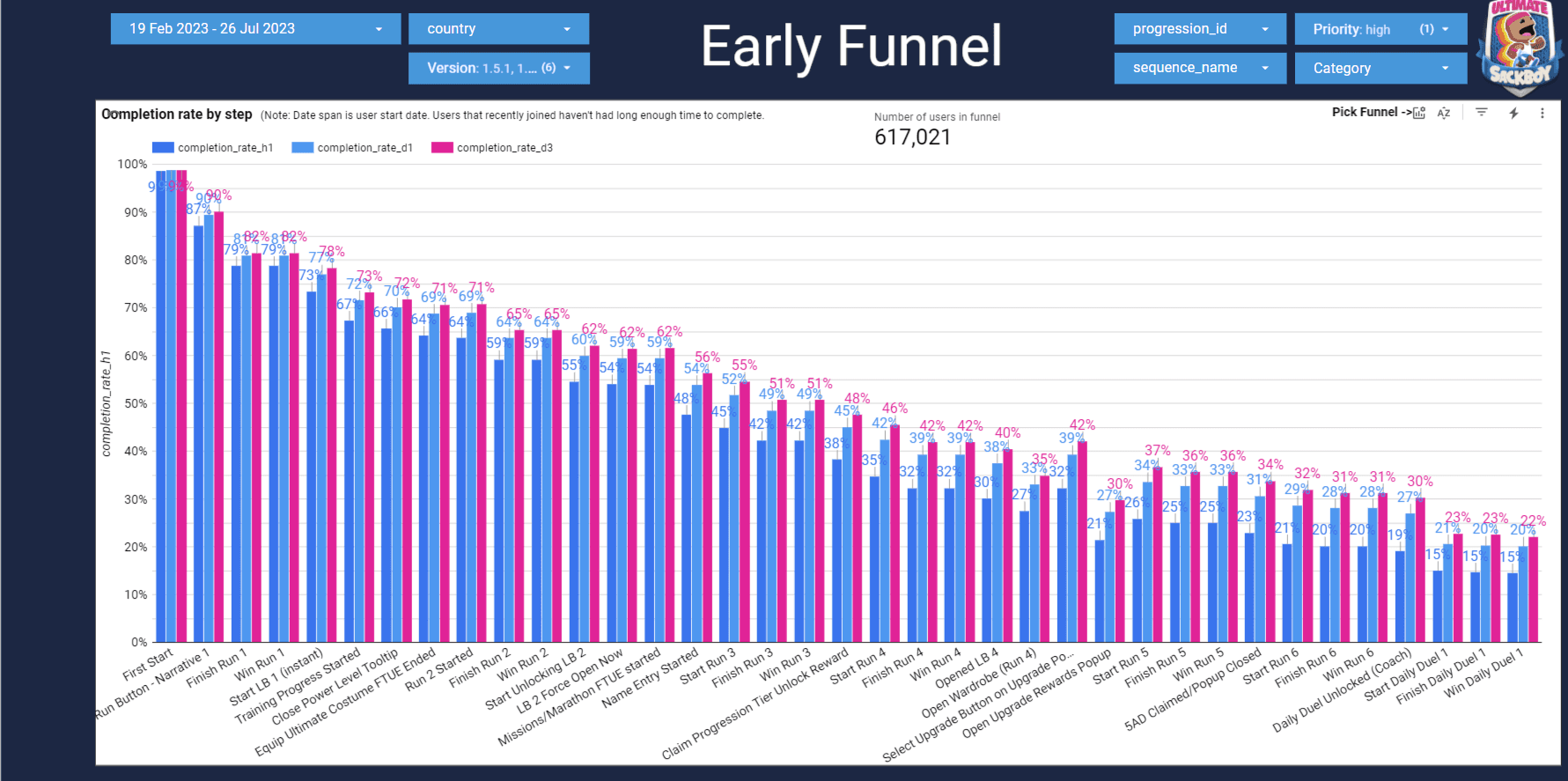Click the 617,021 users count

tap(912, 137)
